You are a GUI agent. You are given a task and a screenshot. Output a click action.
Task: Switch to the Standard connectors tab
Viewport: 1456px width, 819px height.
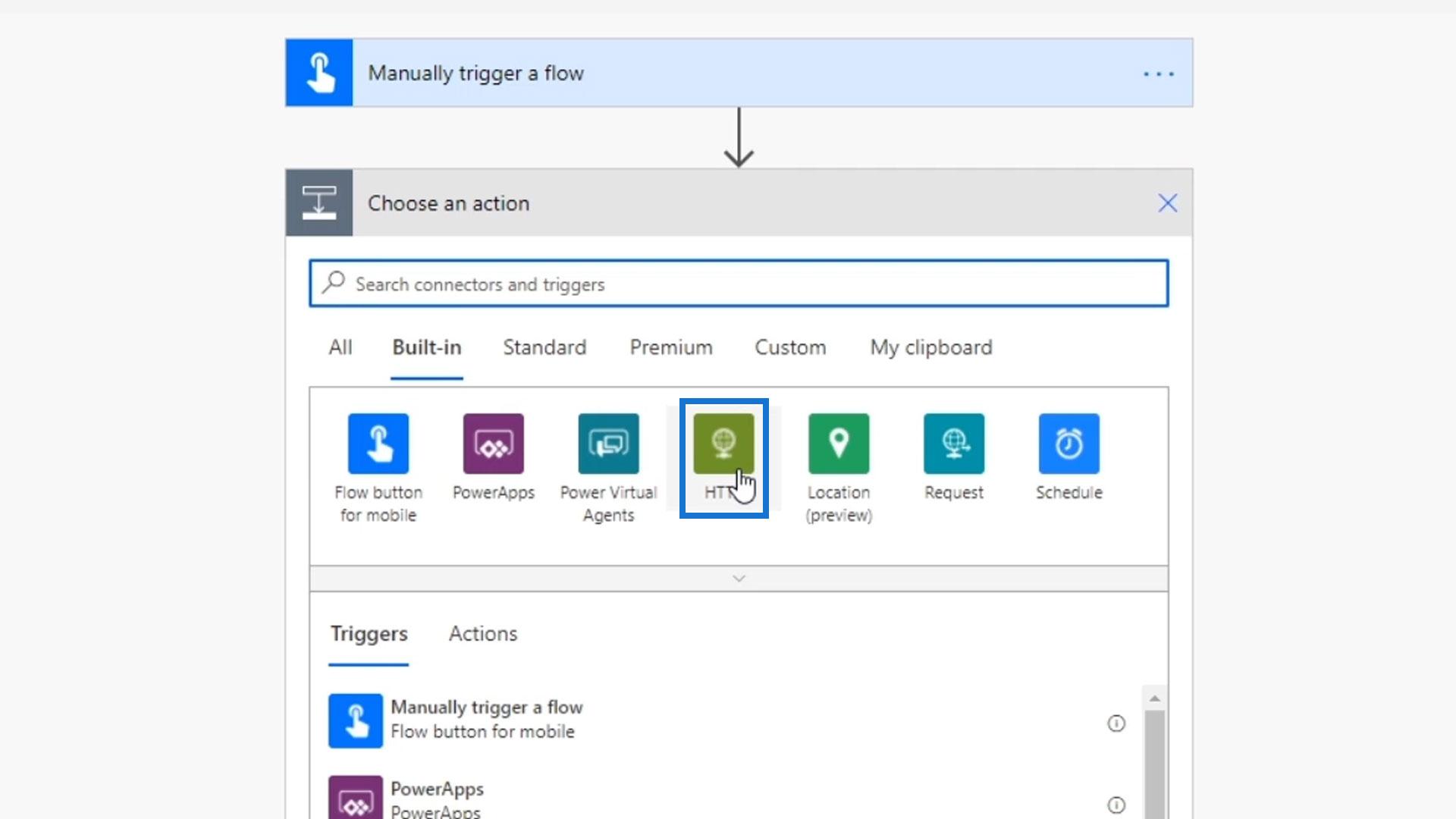click(544, 347)
